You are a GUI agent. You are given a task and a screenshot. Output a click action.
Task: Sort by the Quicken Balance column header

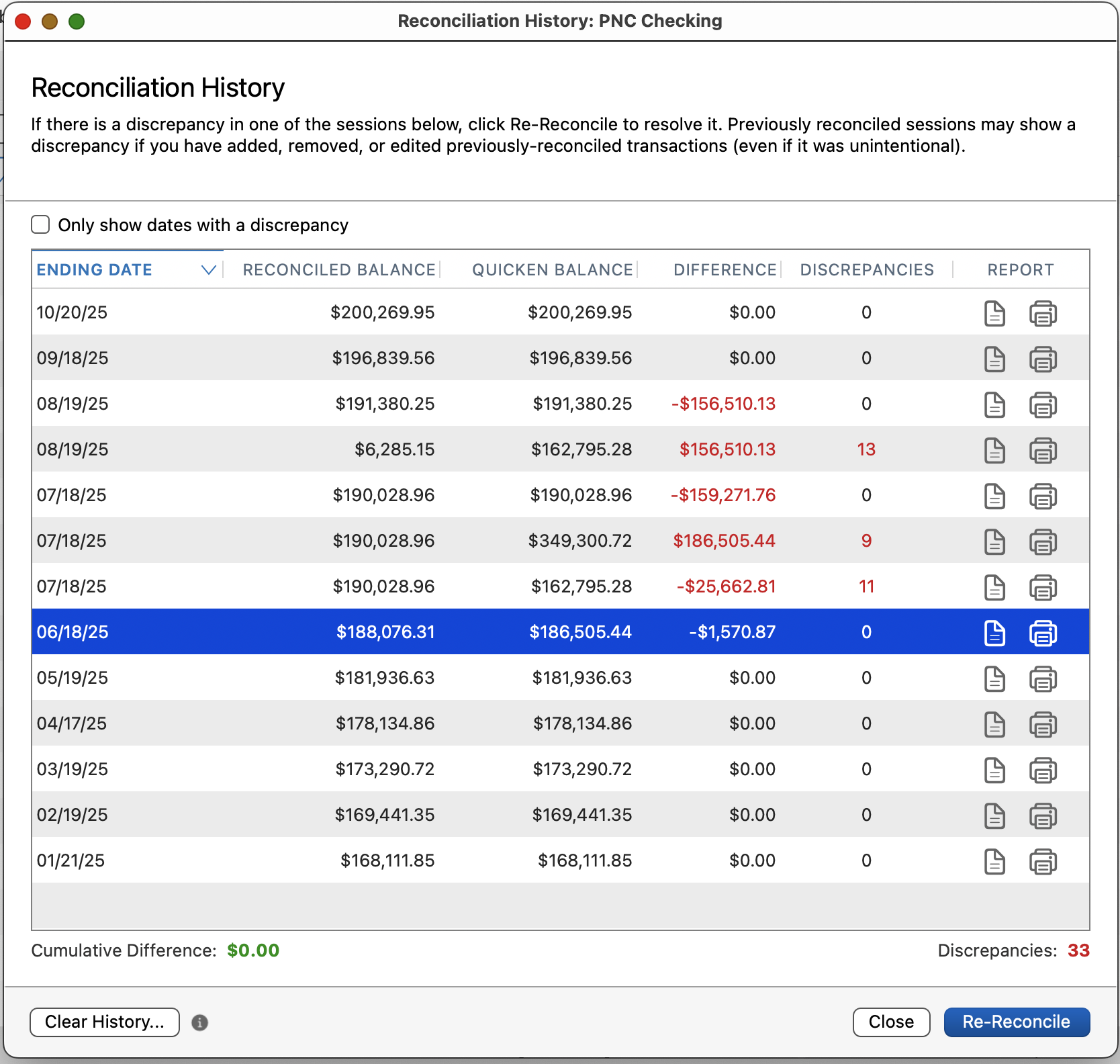(x=553, y=270)
